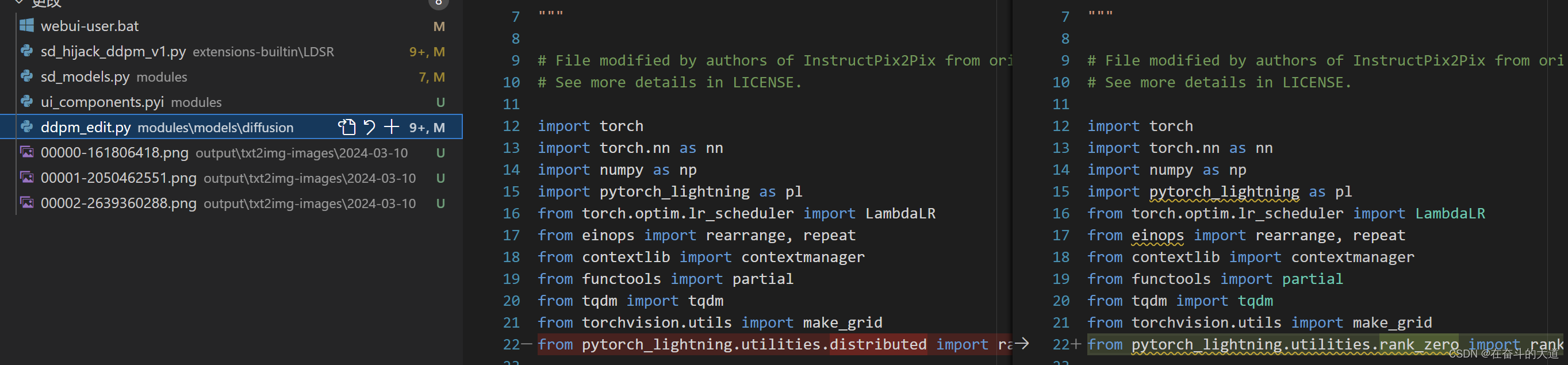Click 'LambdaLR' in modified pane line 16
Screen dimensions: 1568x365
pos(1450,213)
